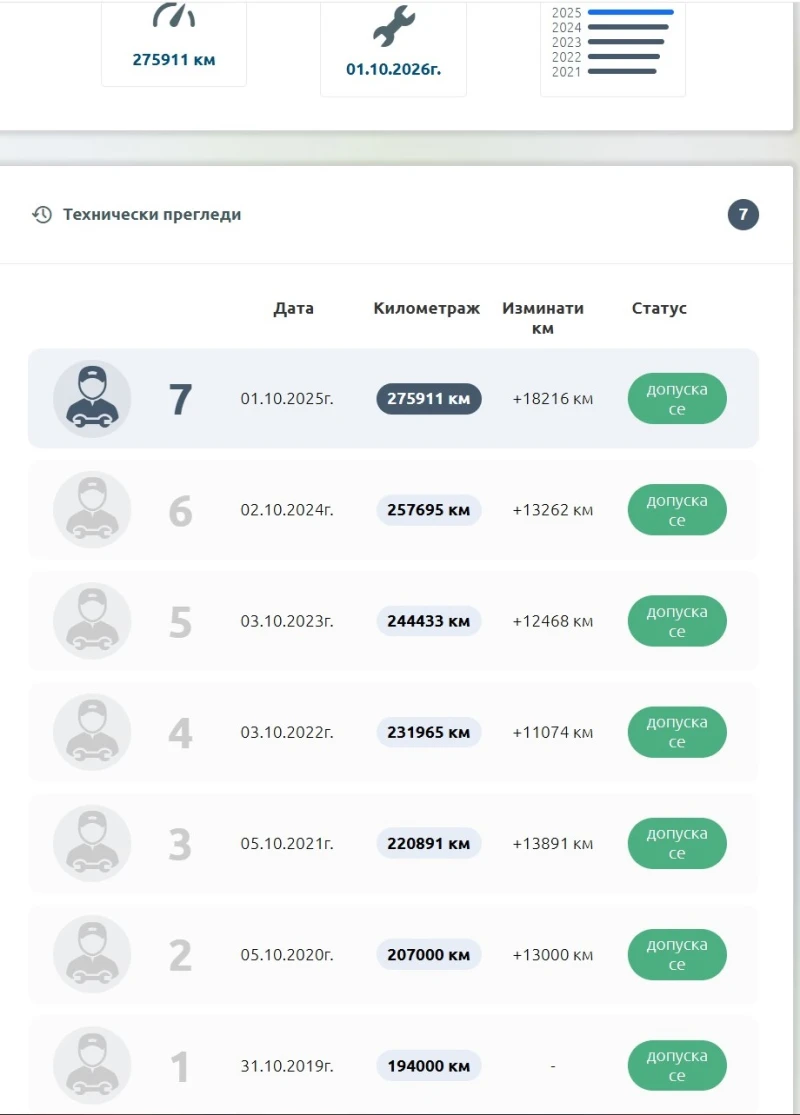The height and width of the screenshot is (1115, 800).
Task: Click допуска се status for inspection 7
Action: (677, 398)
